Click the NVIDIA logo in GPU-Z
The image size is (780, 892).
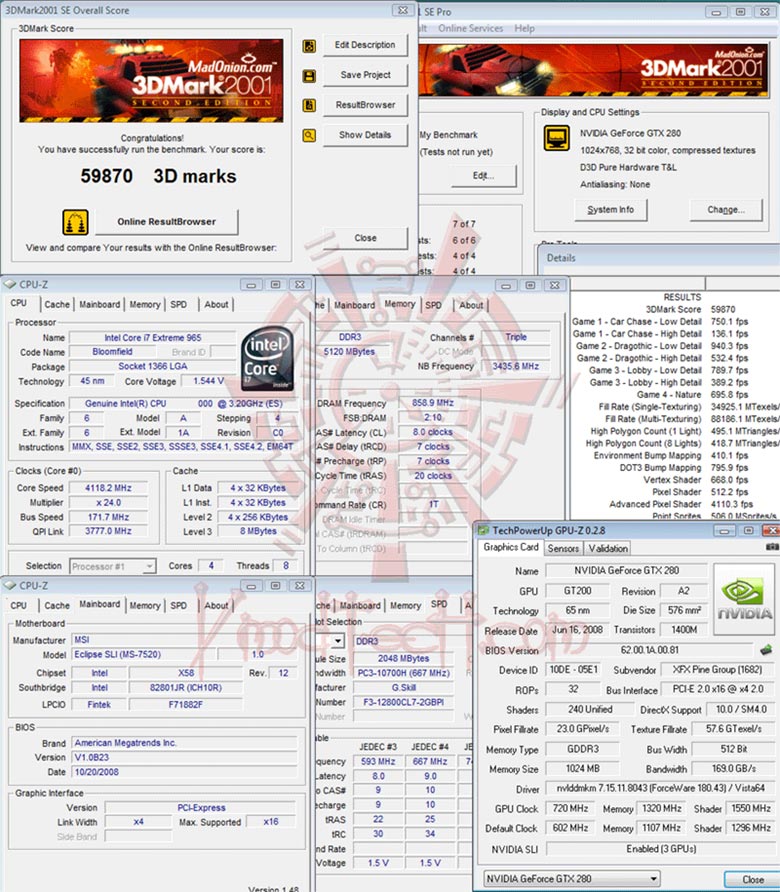coord(744,599)
